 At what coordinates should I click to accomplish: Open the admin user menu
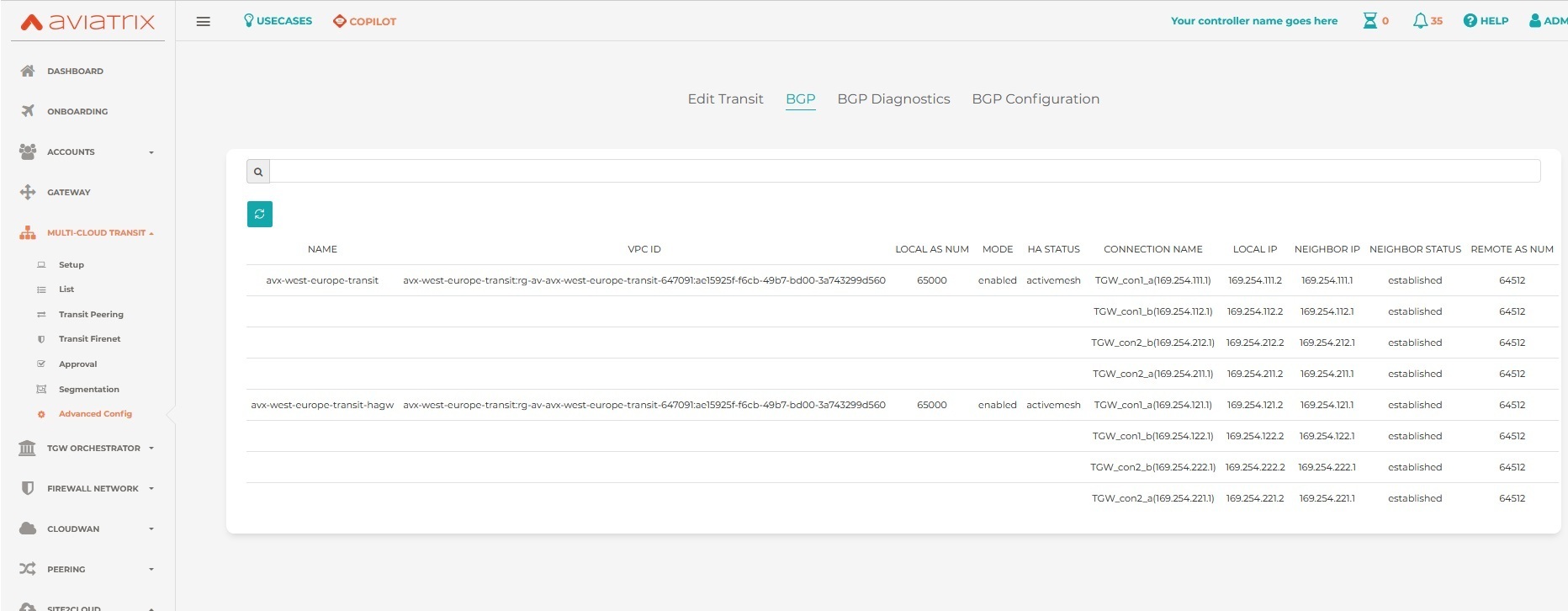tap(1548, 20)
